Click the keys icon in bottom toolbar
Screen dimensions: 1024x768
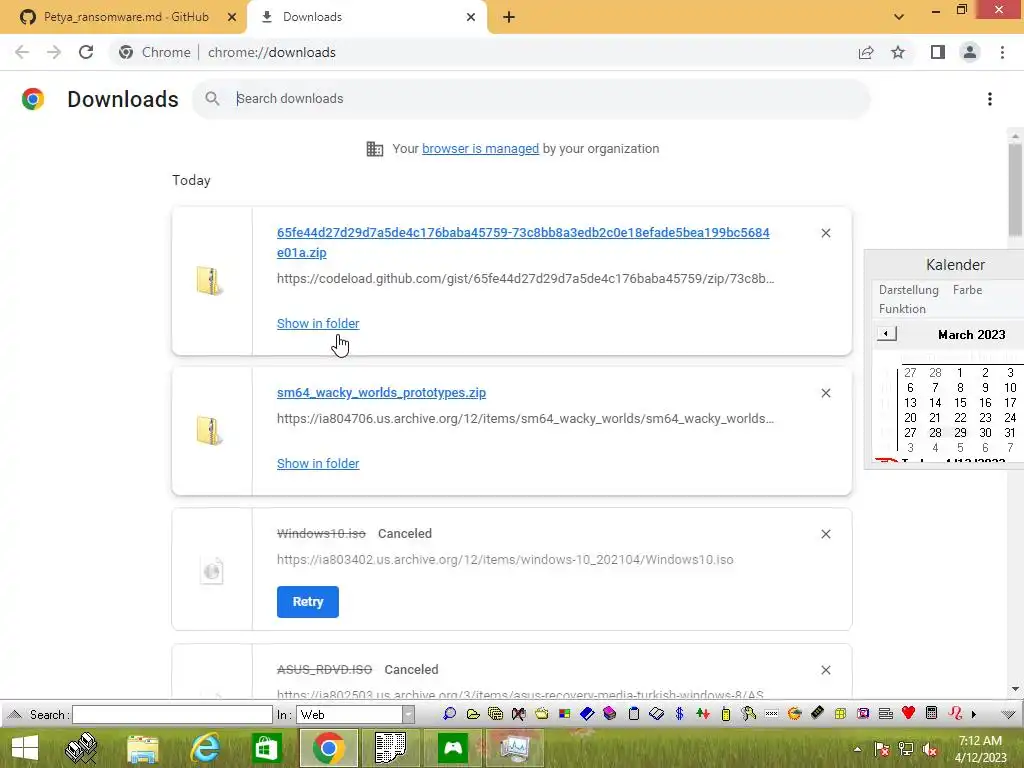point(748,714)
